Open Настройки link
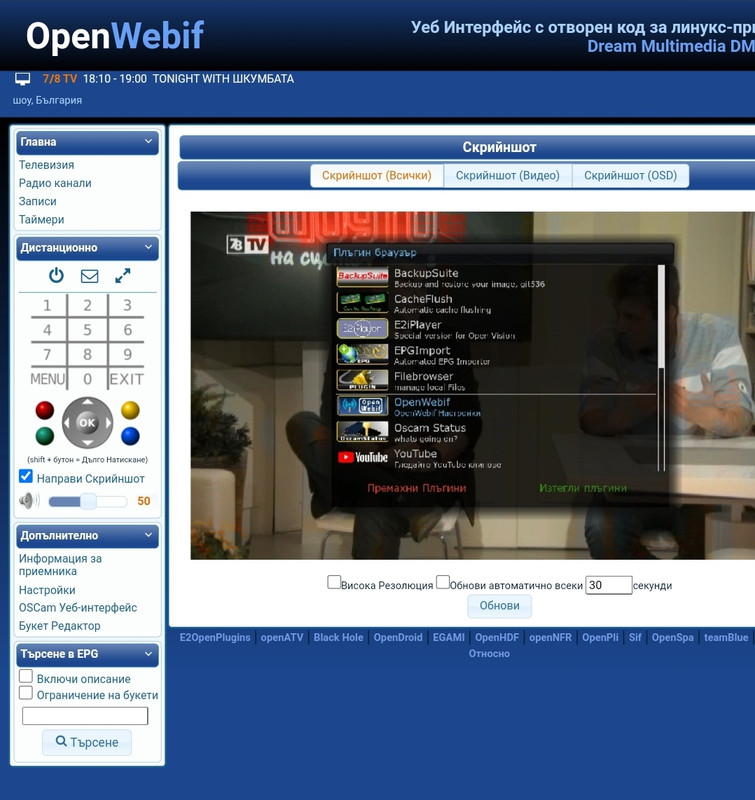The image size is (755, 800). (47, 590)
